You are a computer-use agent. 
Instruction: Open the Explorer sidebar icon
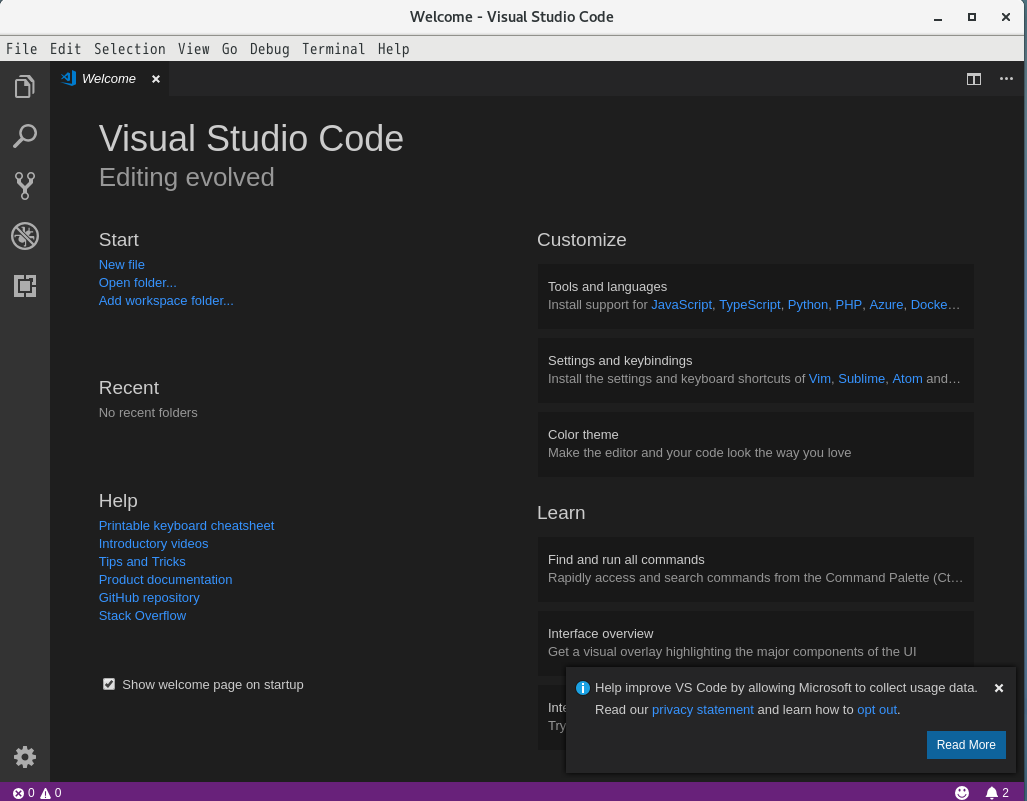24,86
